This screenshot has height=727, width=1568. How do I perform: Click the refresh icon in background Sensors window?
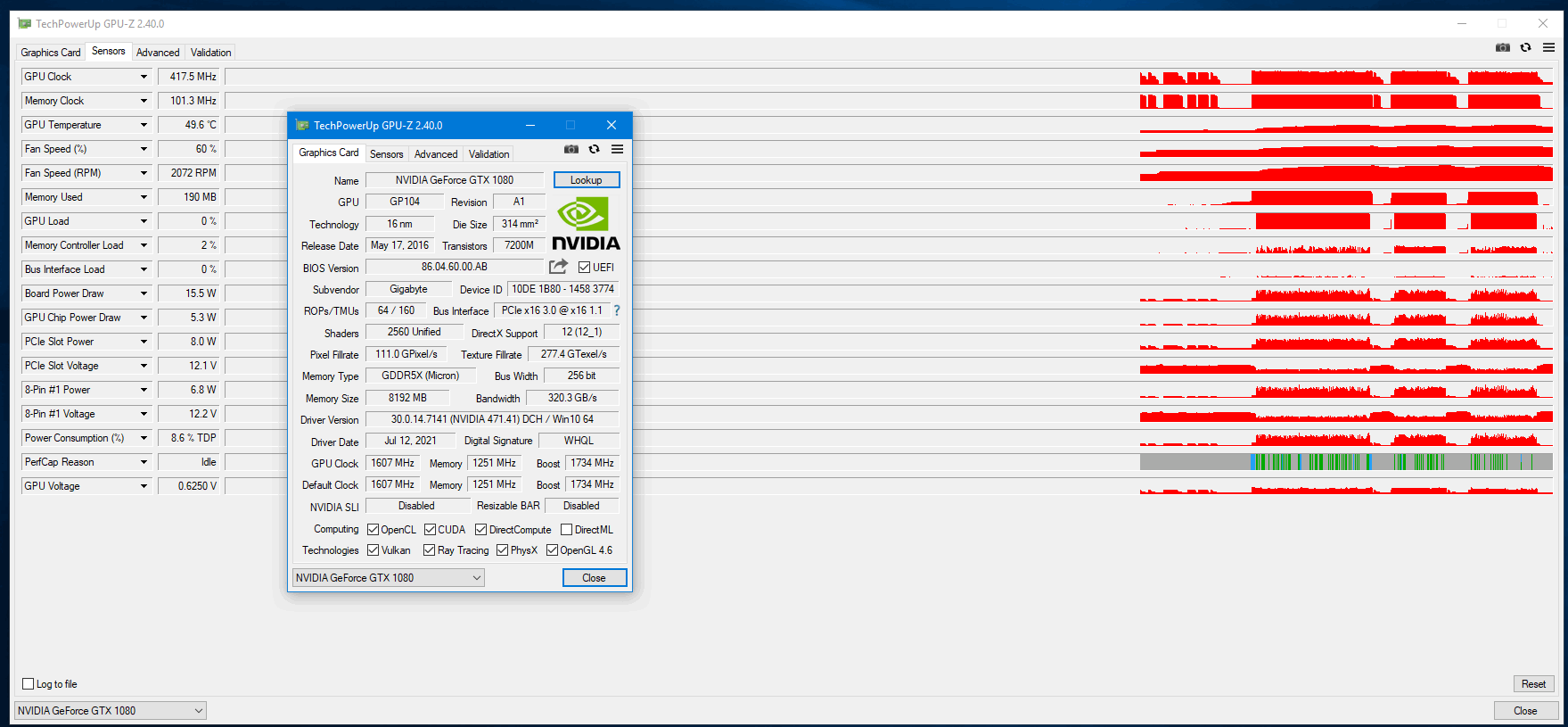(x=1525, y=47)
